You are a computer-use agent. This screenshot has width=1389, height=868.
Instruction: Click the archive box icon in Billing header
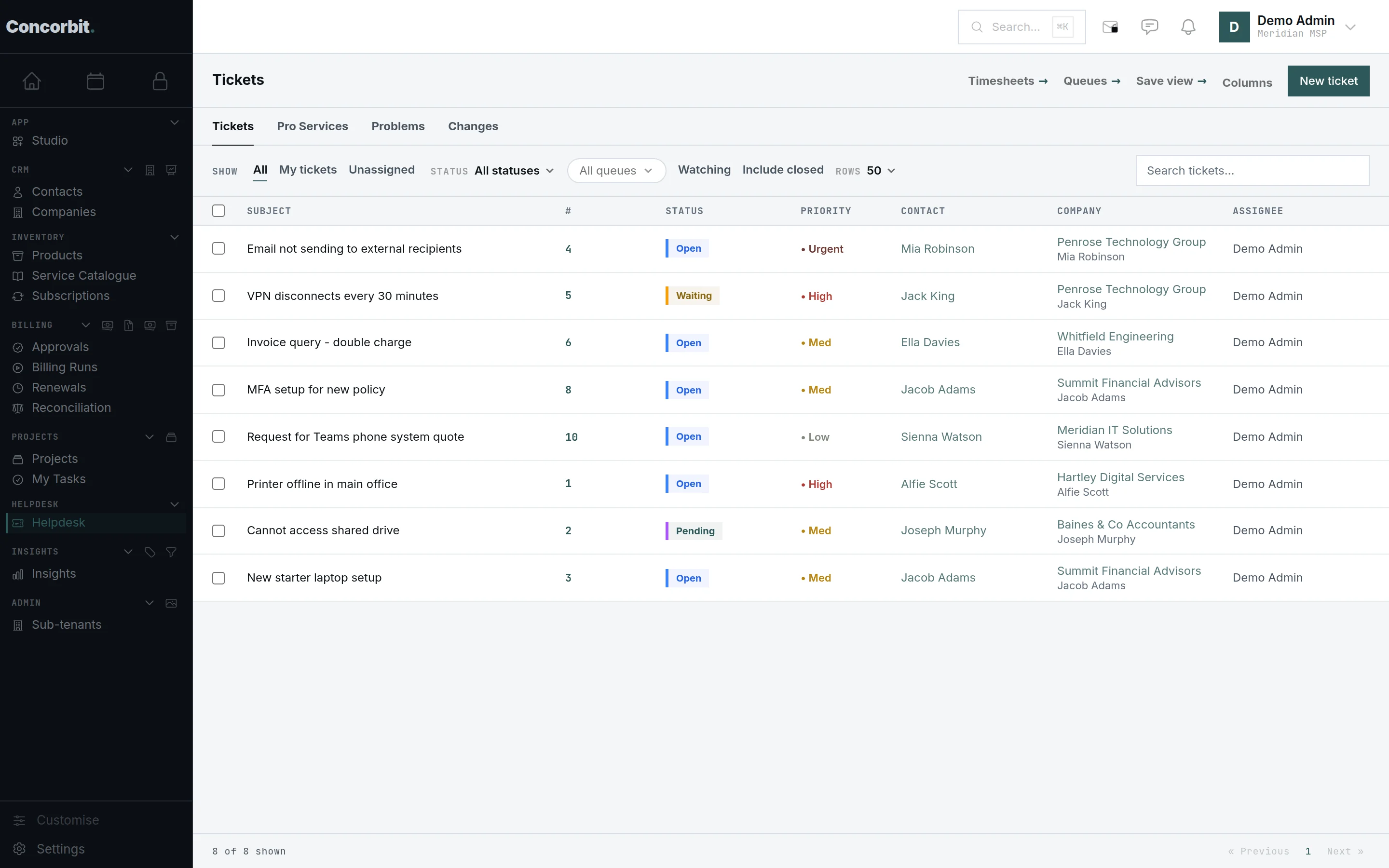171,325
